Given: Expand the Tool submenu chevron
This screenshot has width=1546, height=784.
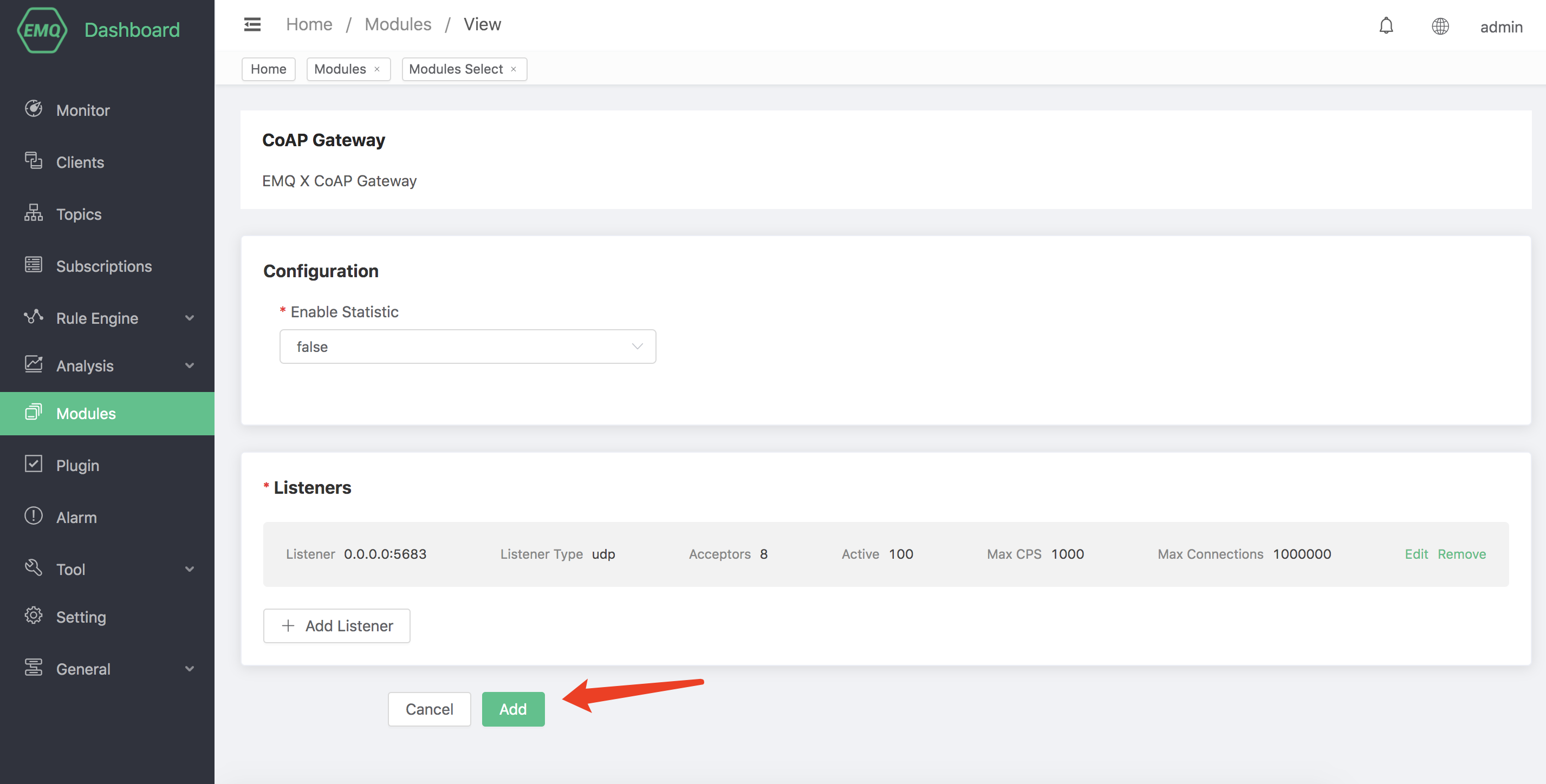Looking at the screenshot, I should click(x=190, y=569).
